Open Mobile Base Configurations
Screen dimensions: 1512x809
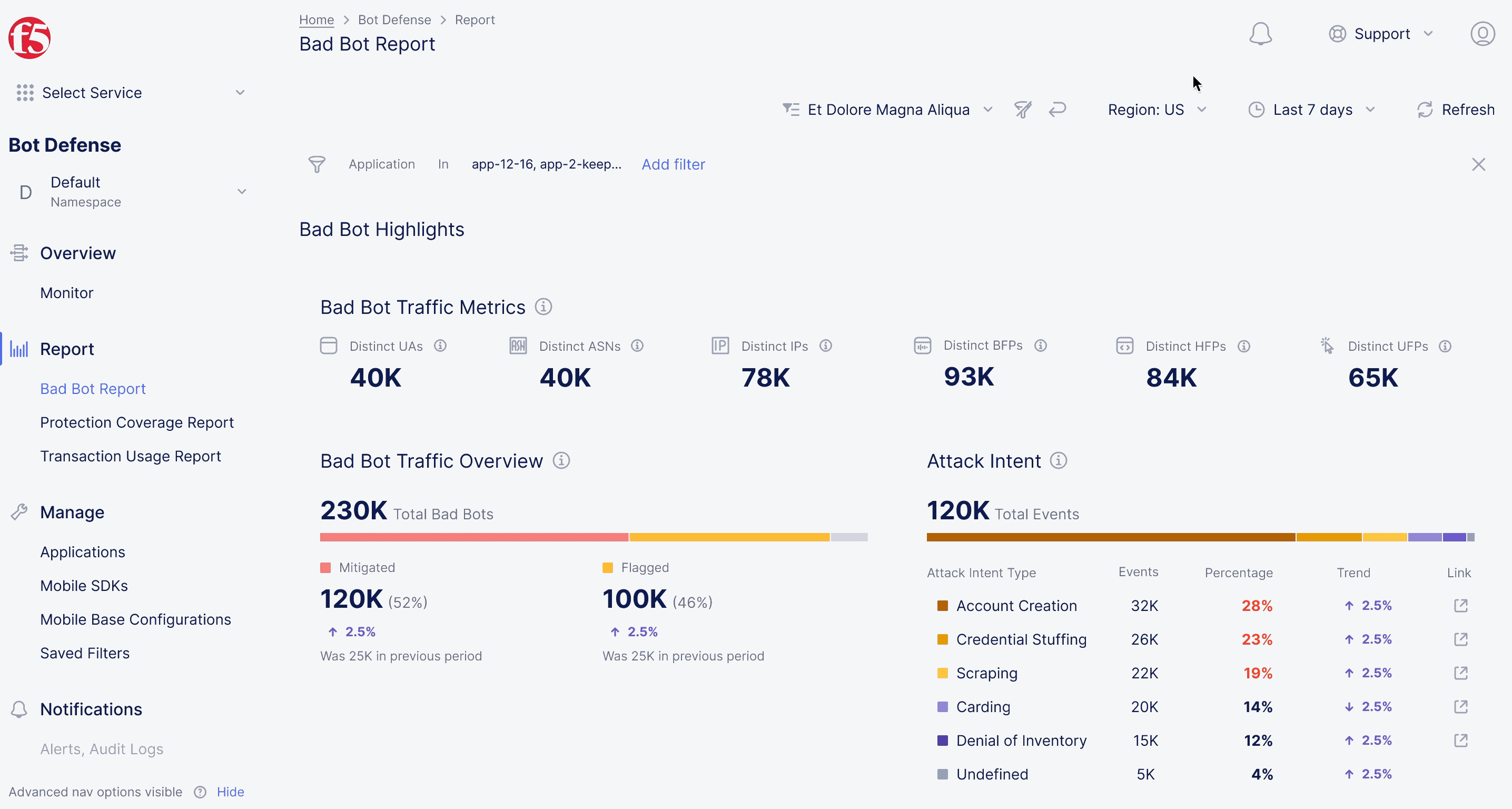coord(135,619)
